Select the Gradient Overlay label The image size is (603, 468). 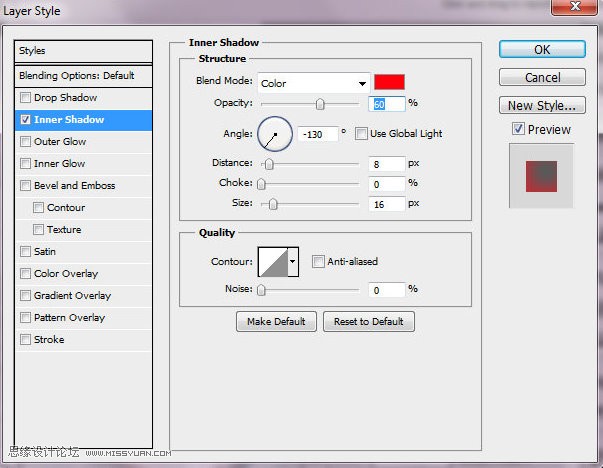72,295
